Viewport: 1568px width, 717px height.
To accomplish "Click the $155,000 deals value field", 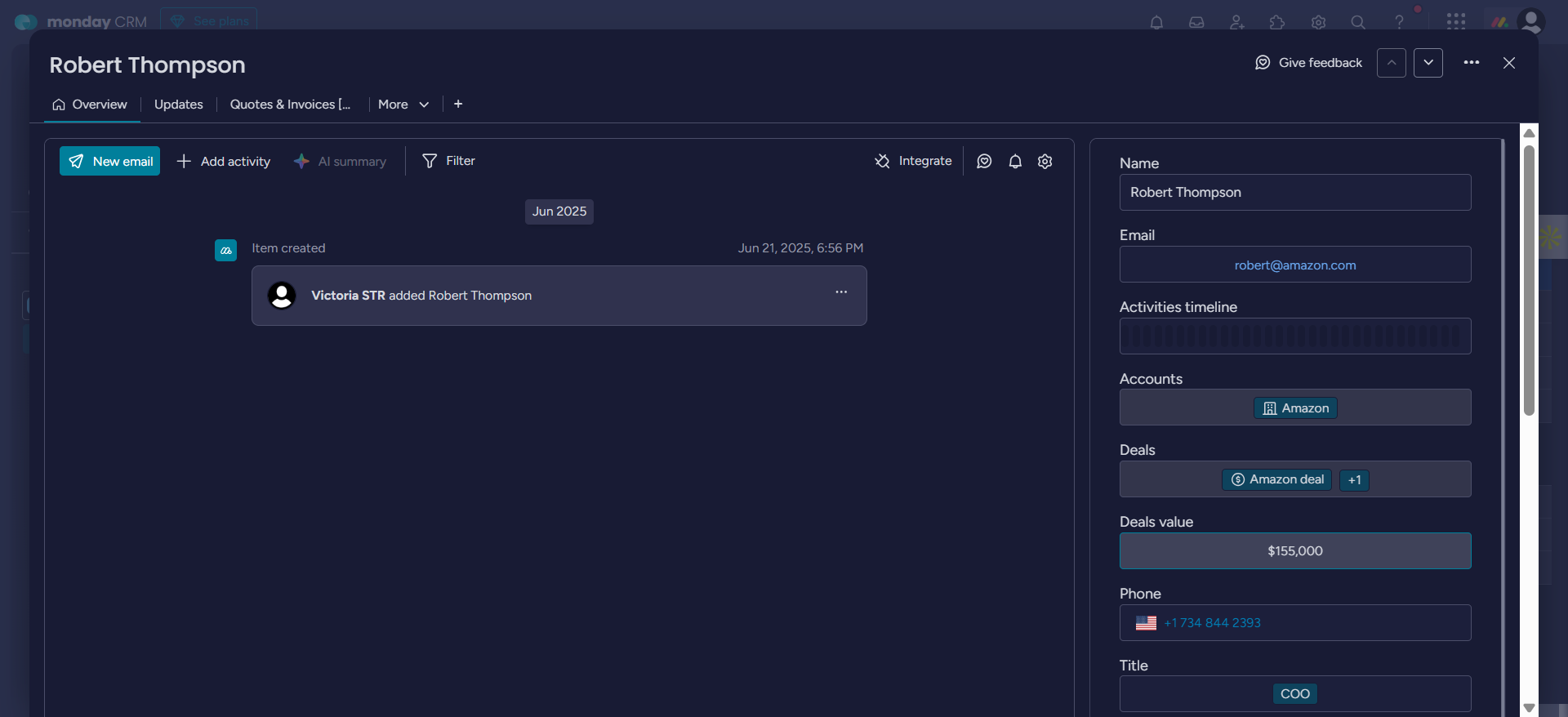I will pos(1295,551).
